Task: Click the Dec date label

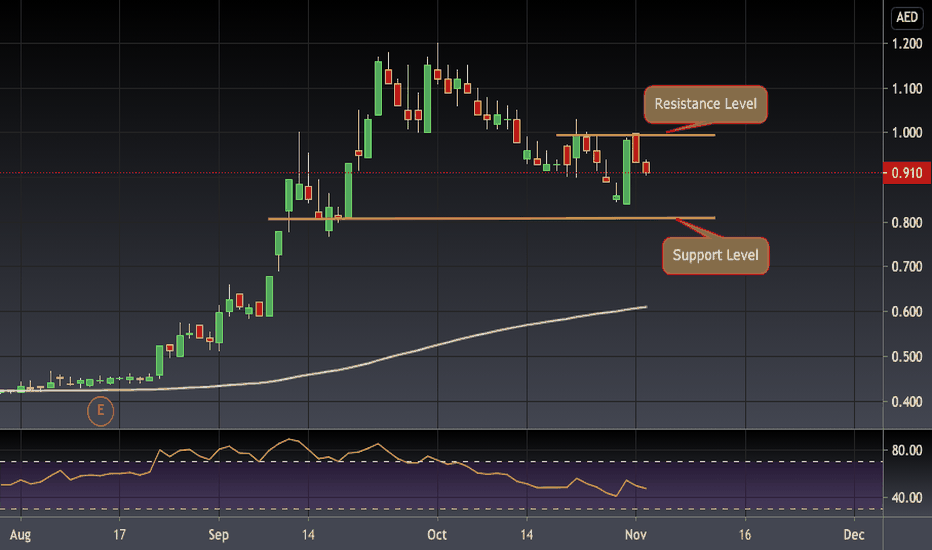Action: tap(854, 535)
